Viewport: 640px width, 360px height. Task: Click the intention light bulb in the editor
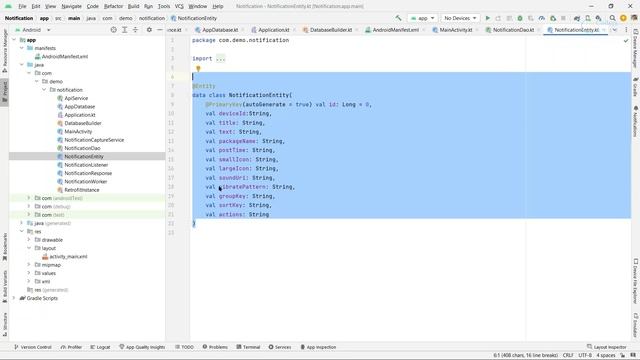(198, 69)
